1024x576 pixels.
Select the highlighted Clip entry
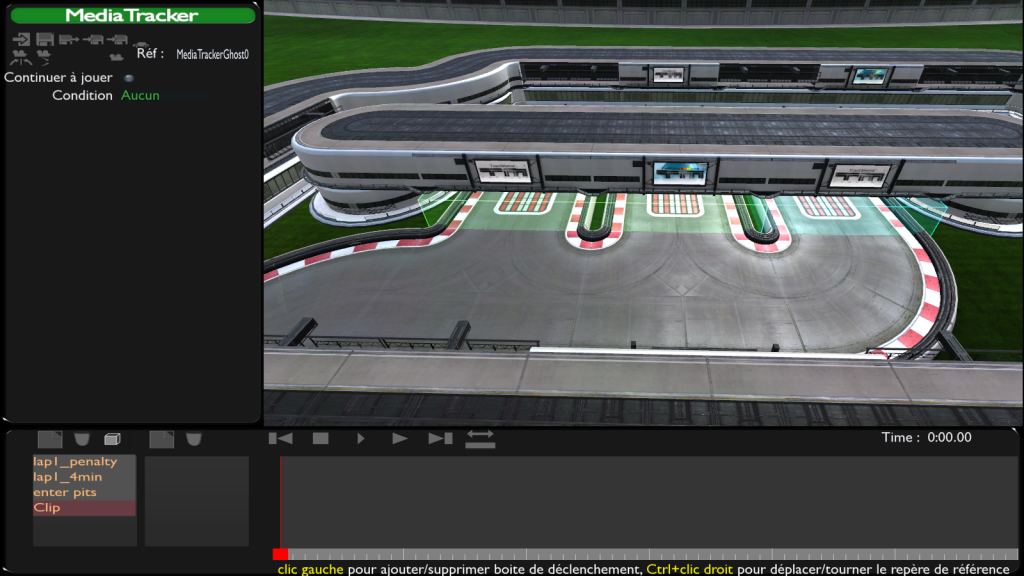click(x=84, y=508)
